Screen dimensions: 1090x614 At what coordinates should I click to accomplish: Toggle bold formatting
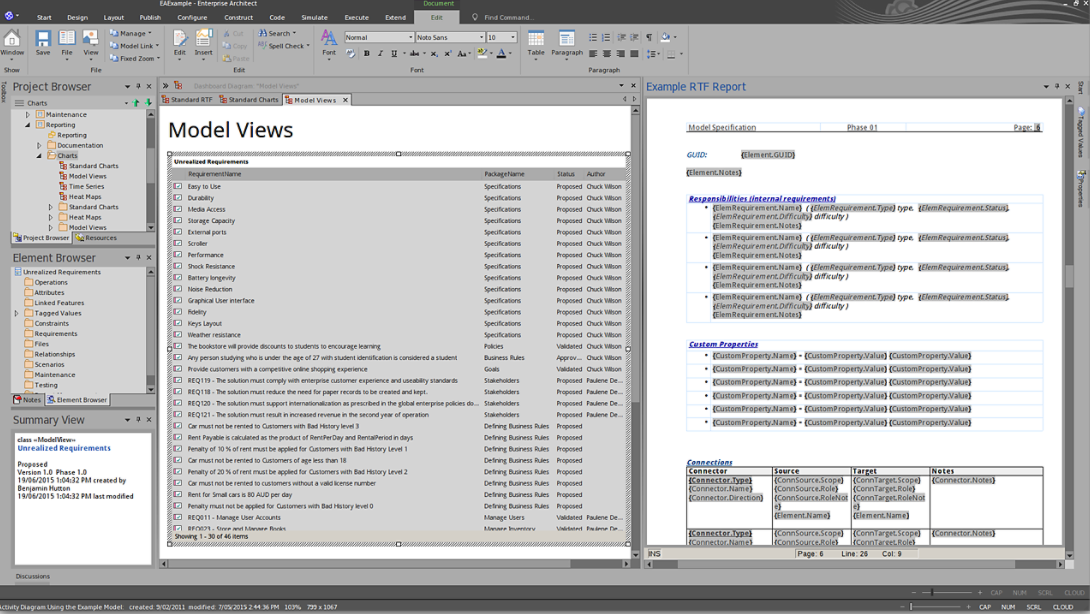(366, 54)
